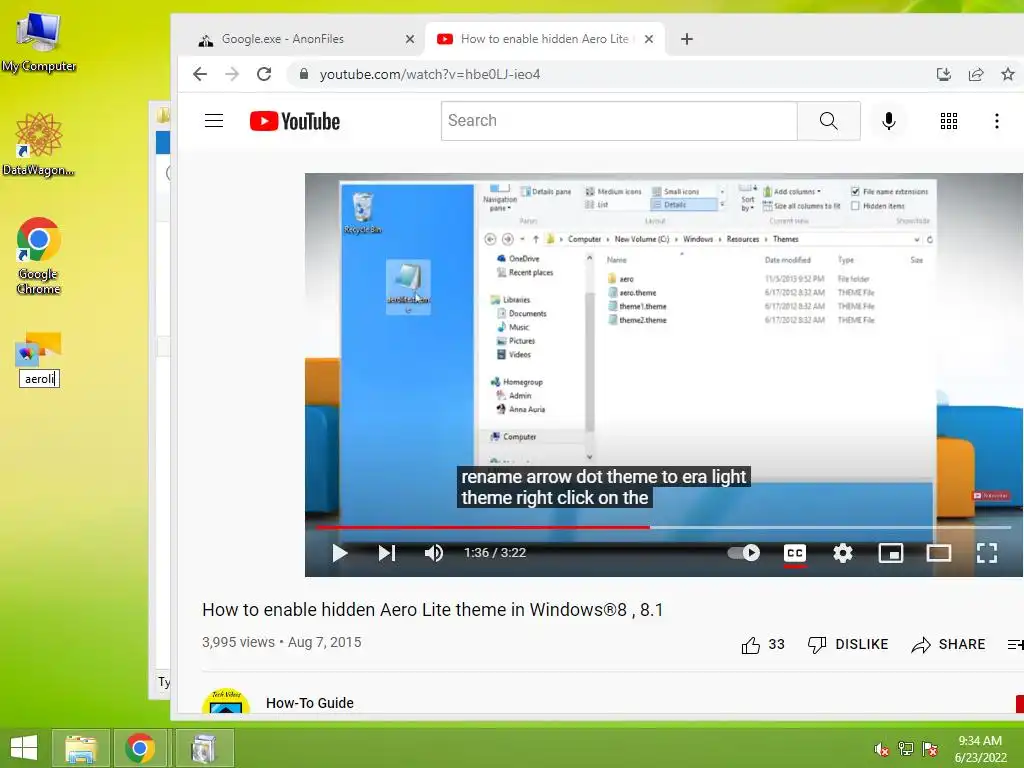Click the address bar URL
Image resolution: width=1024 pixels, height=768 pixels.
click(x=429, y=74)
